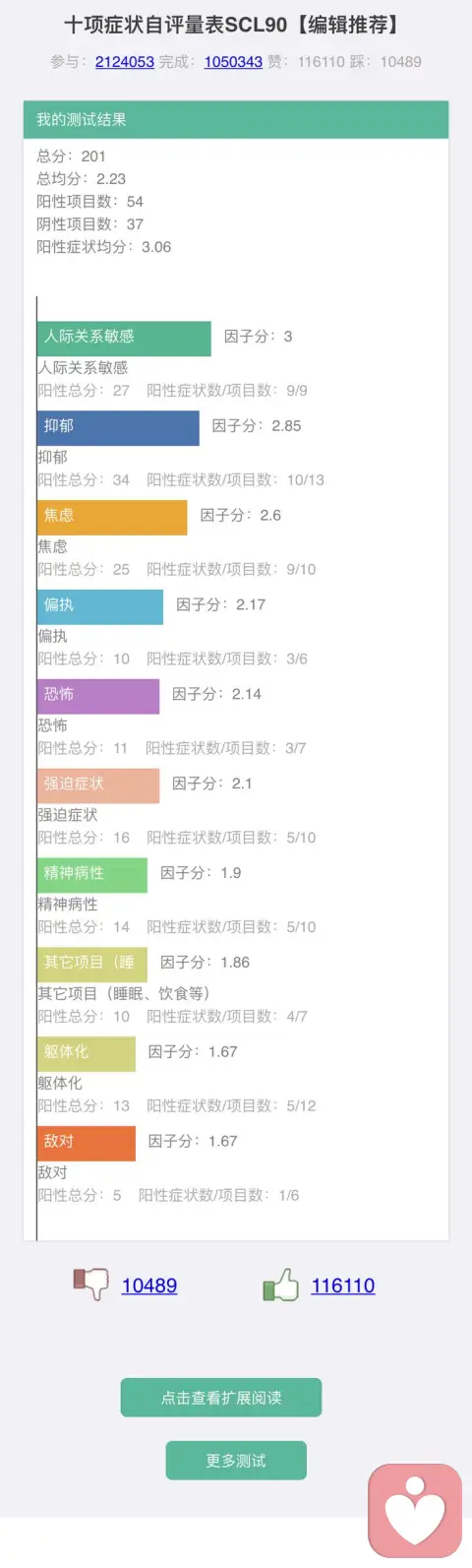Open completed count link 1050343

pos(233,61)
